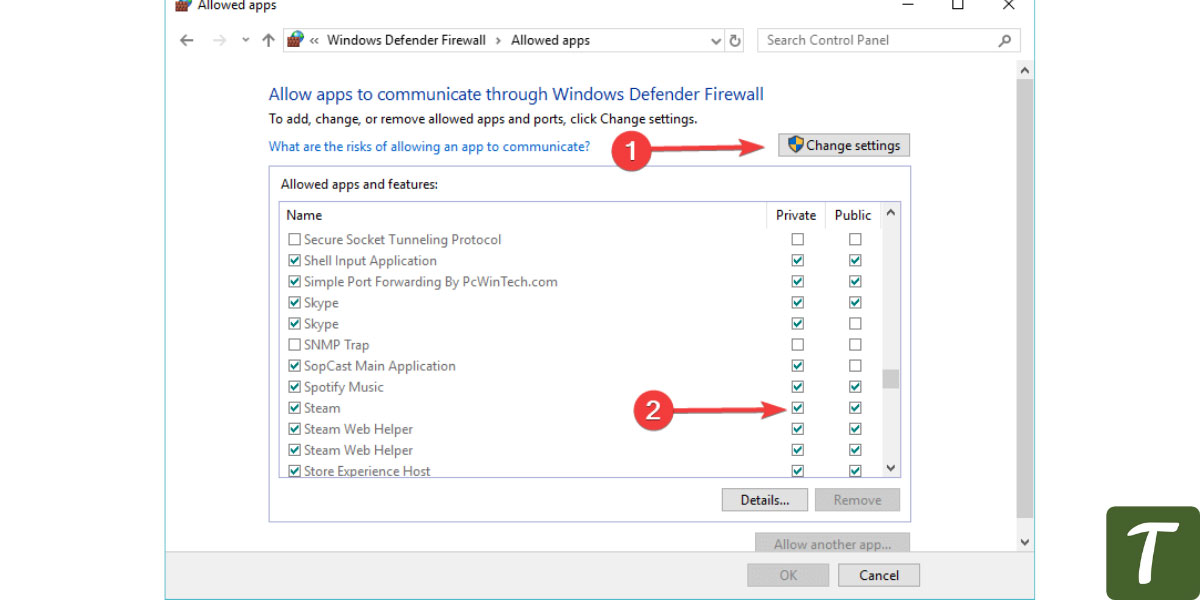Toggle Public for Shell Input Application
This screenshot has height=600, width=1200.
855,261
